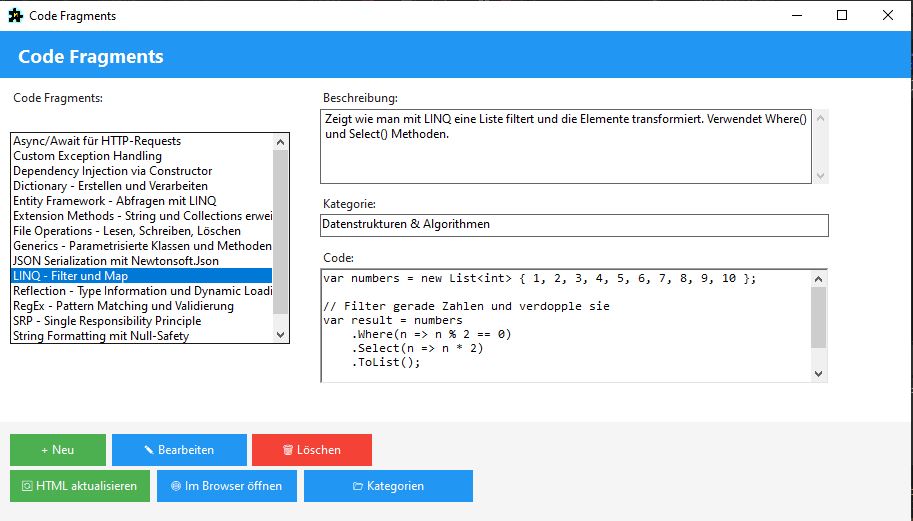Screen dimensions: 913x521
Task: Choose Dependency Injection via Constructor item
Action: 112,171
